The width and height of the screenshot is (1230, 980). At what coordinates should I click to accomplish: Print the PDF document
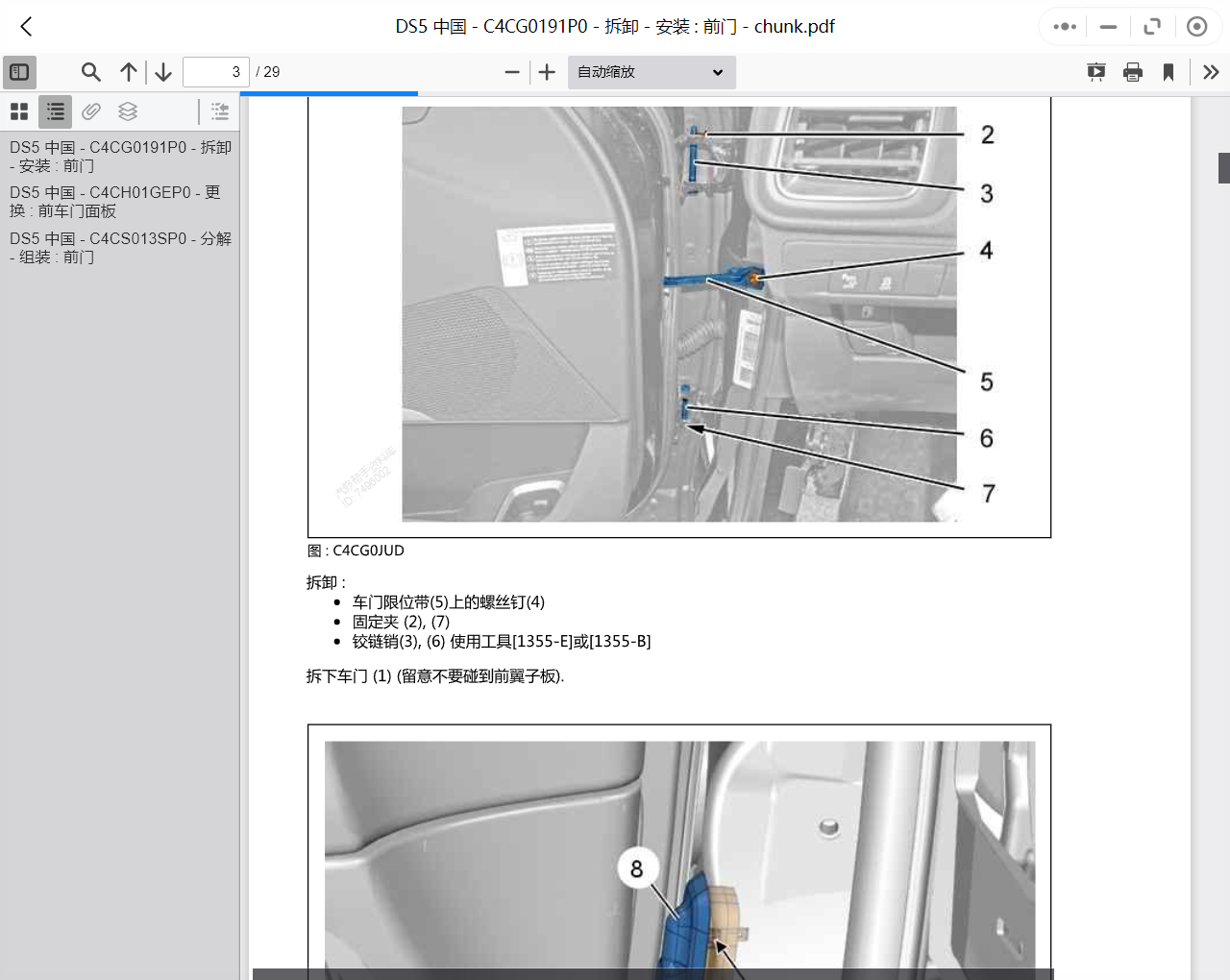(x=1133, y=72)
